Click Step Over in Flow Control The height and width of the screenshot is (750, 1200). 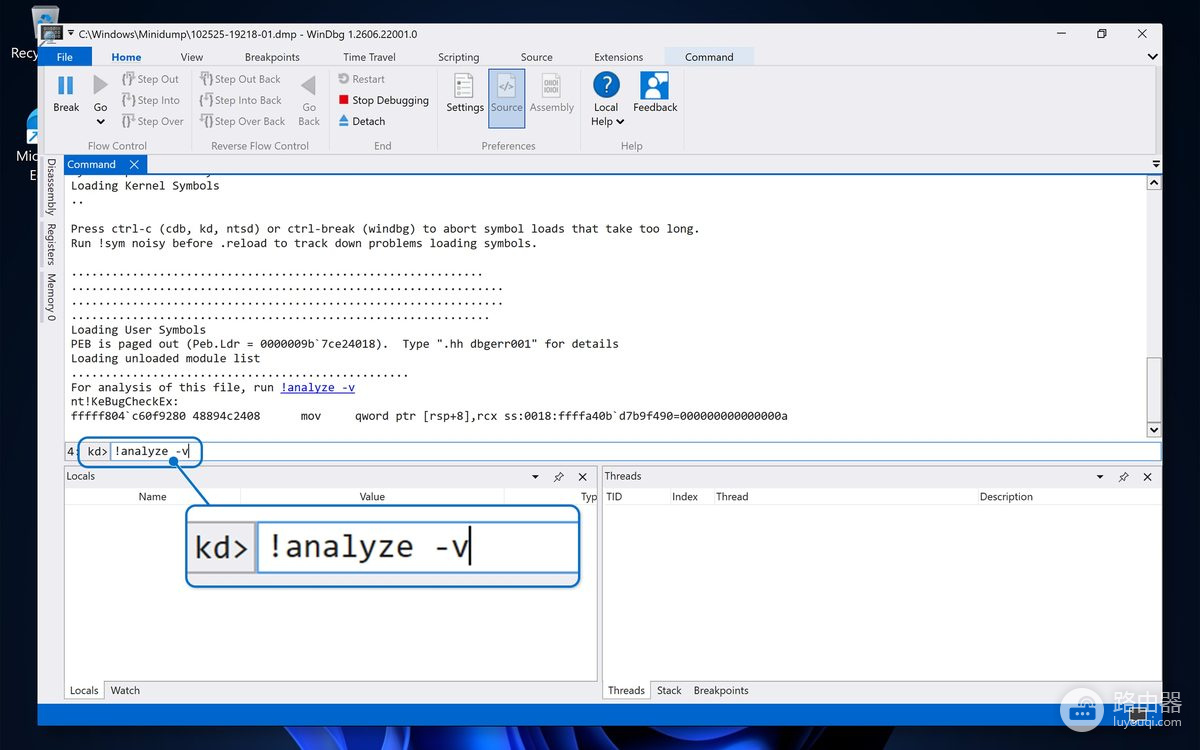(x=153, y=121)
